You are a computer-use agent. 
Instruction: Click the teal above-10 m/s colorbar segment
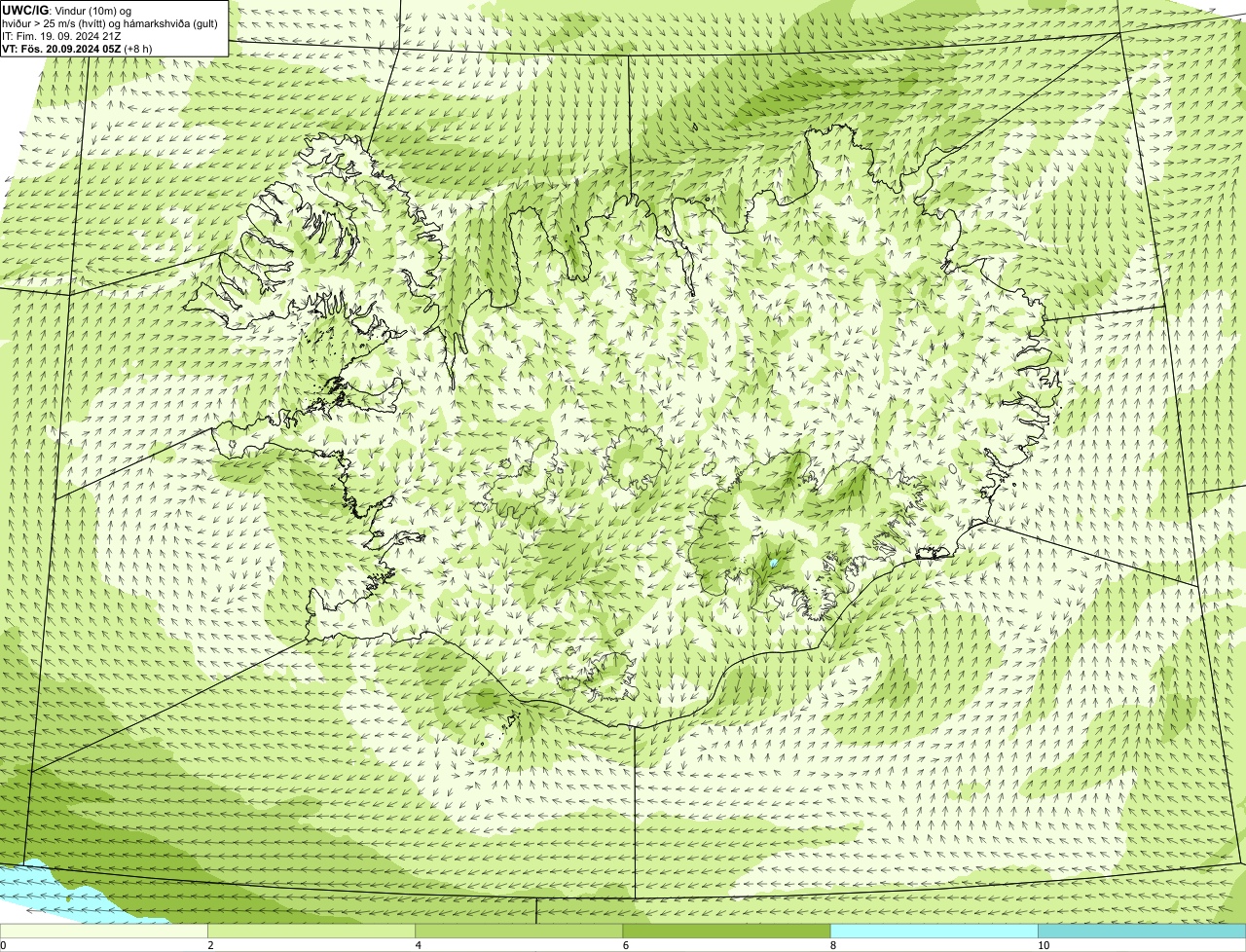[1142, 931]
